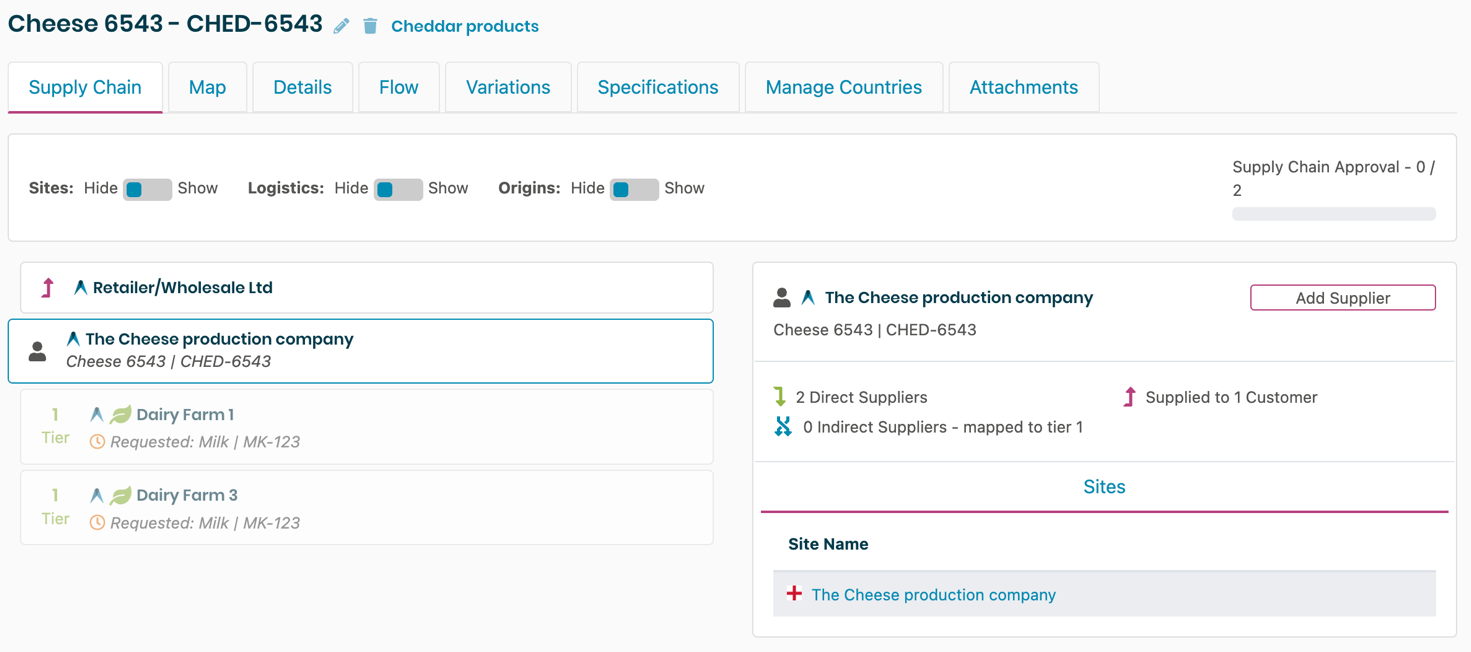Click the green Direct Suppliers arrow icon
The height and width of the screenshot is (652, 1471).
click(780, 397)
